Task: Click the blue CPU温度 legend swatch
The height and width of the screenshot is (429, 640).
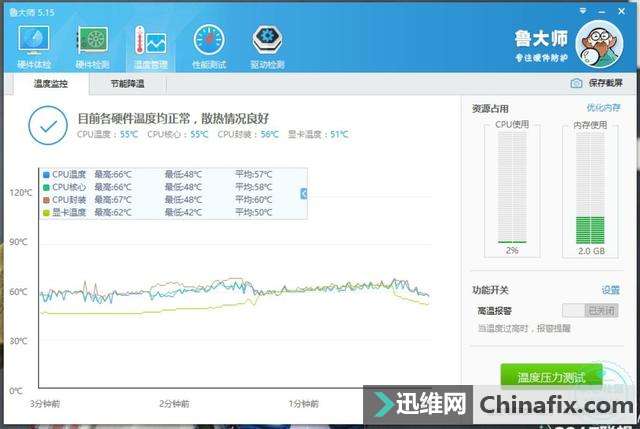Action: [x=46, y=175]
